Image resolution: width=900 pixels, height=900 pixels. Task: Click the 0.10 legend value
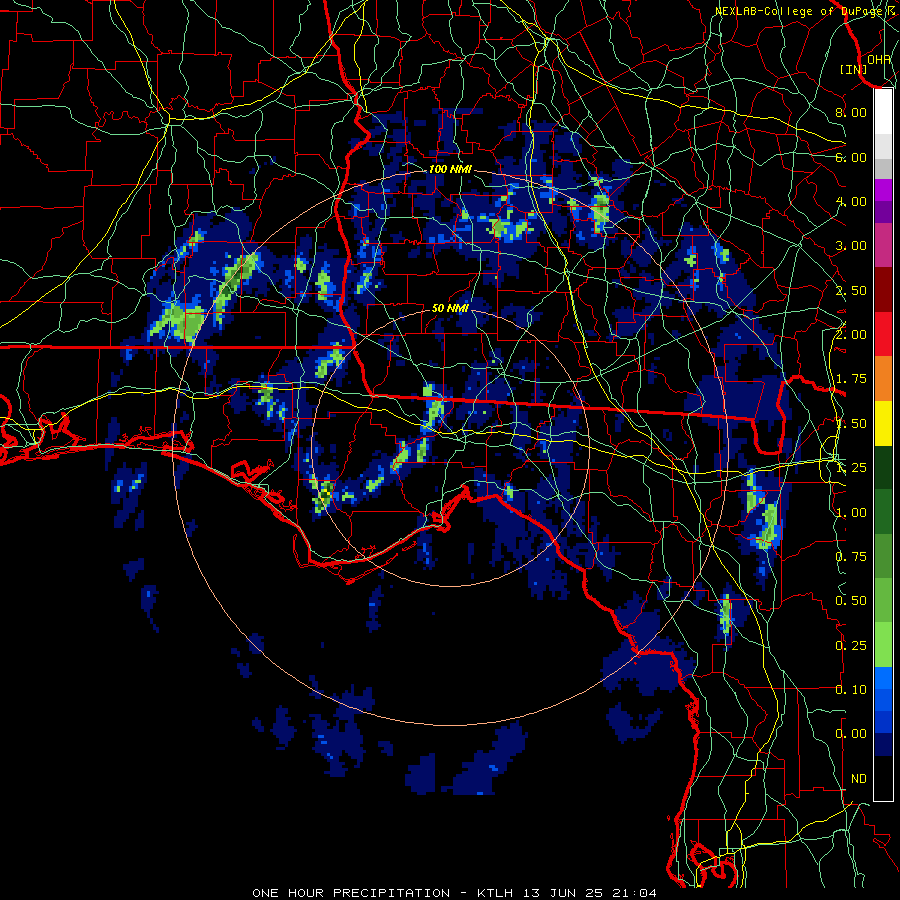coord(851,690)
